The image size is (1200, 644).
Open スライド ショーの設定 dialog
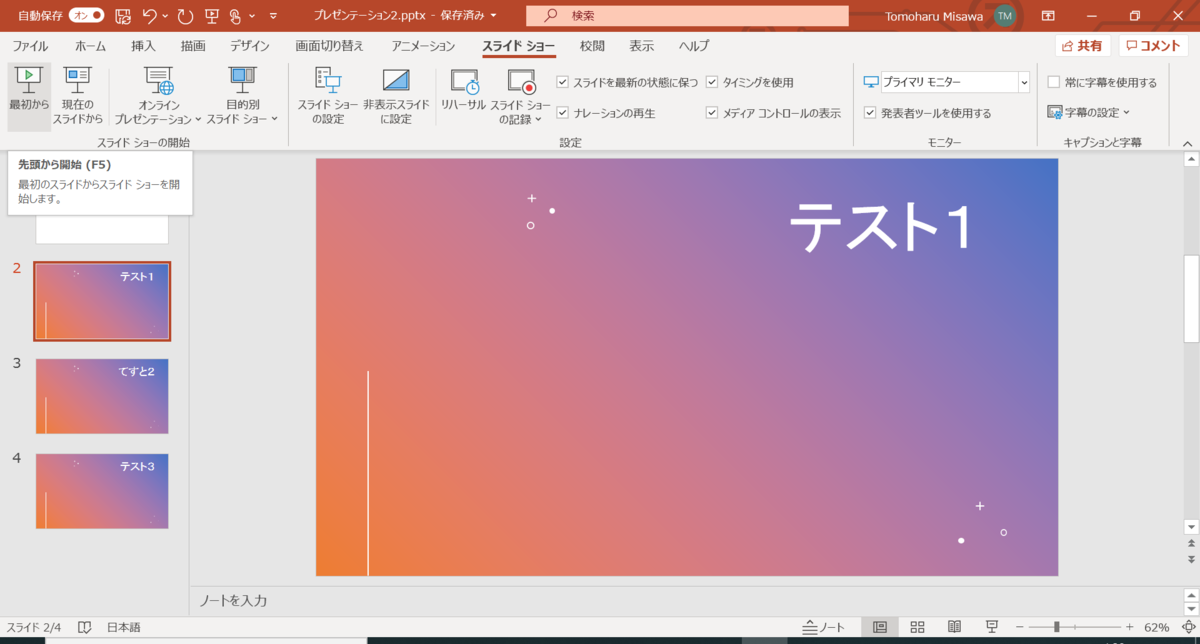pos(327,96)
